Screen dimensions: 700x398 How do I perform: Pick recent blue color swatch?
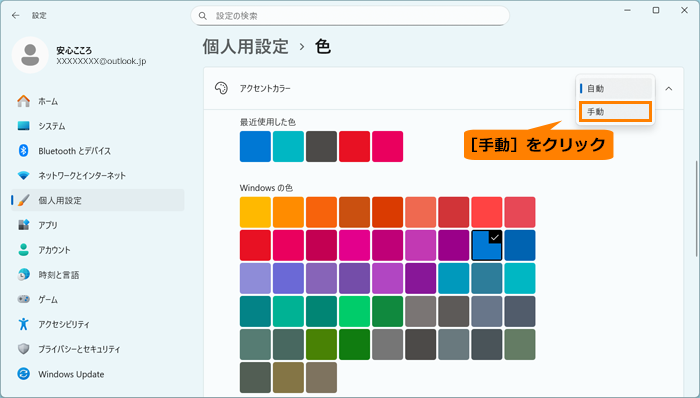coord(255,146)
